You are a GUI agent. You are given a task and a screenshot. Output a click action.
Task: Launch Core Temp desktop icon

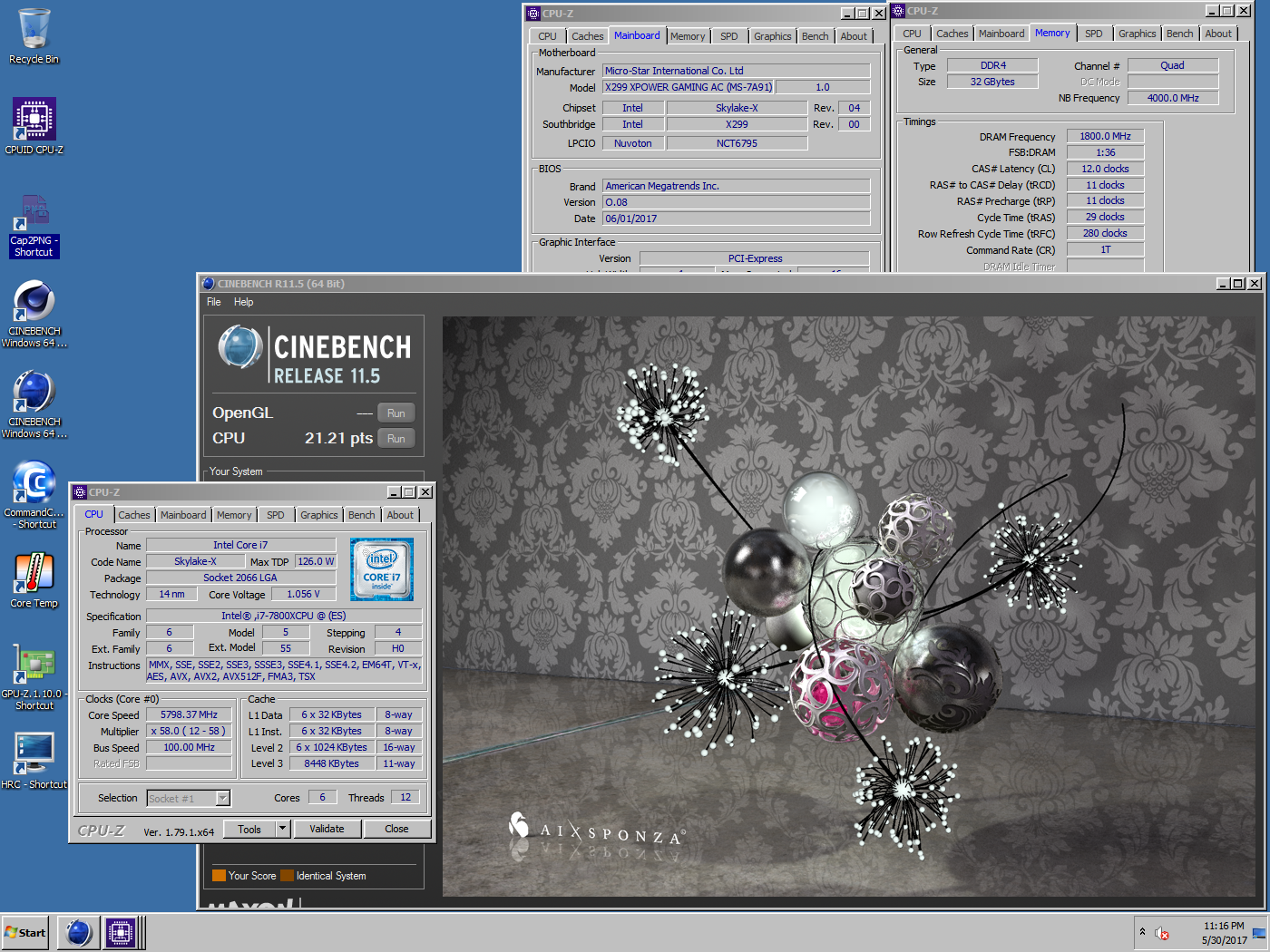pyautogui.click(x=34, y=580)
